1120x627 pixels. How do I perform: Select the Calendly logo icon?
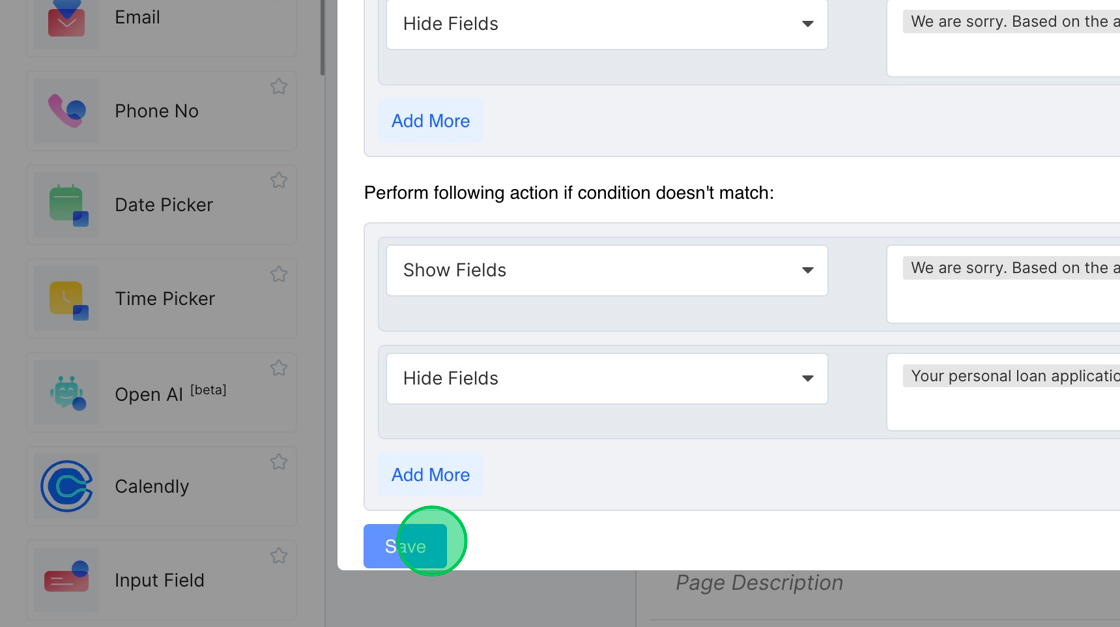pos(66,486)
